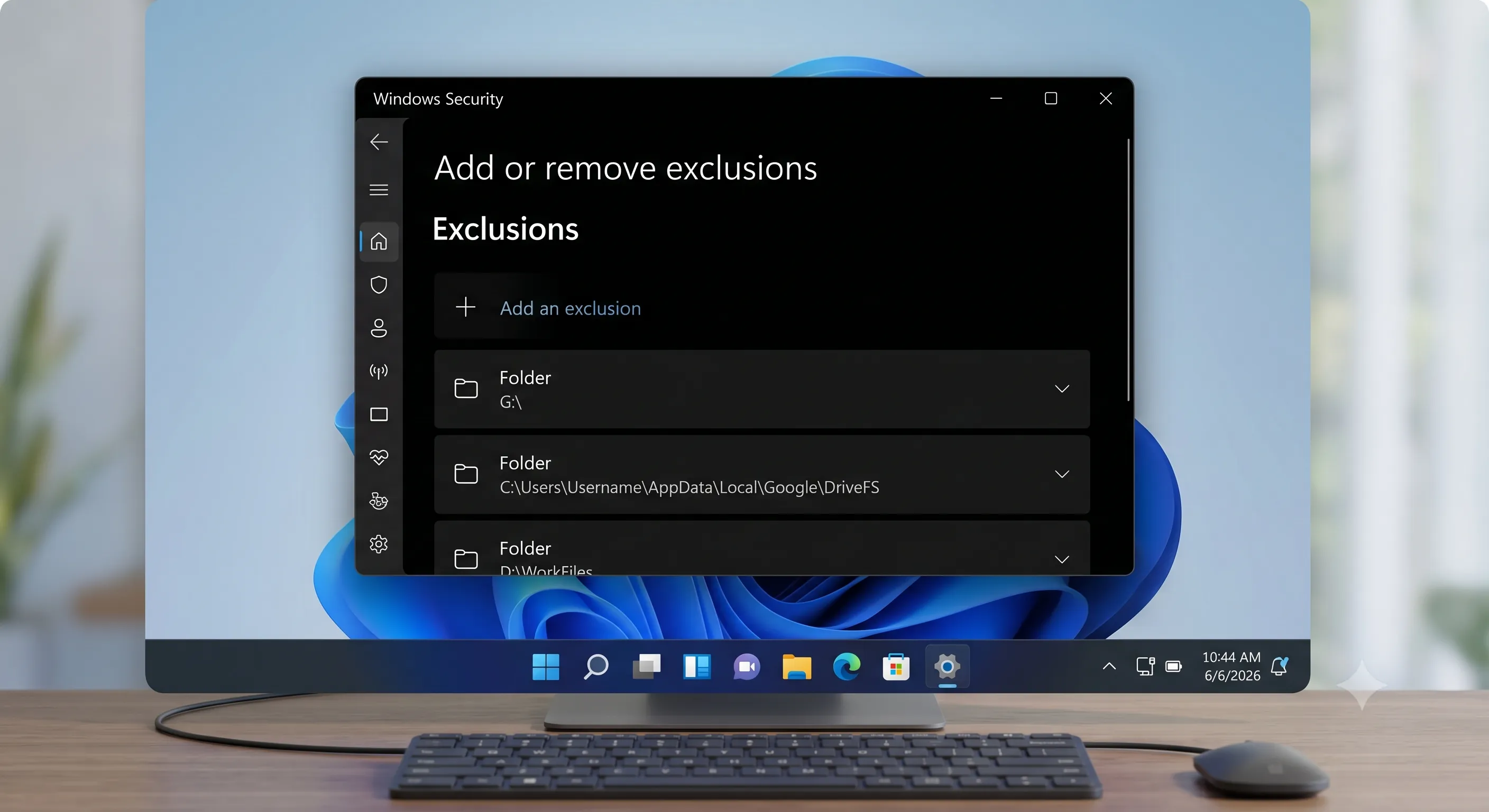Open File Explorer from the taskbar

796,667
